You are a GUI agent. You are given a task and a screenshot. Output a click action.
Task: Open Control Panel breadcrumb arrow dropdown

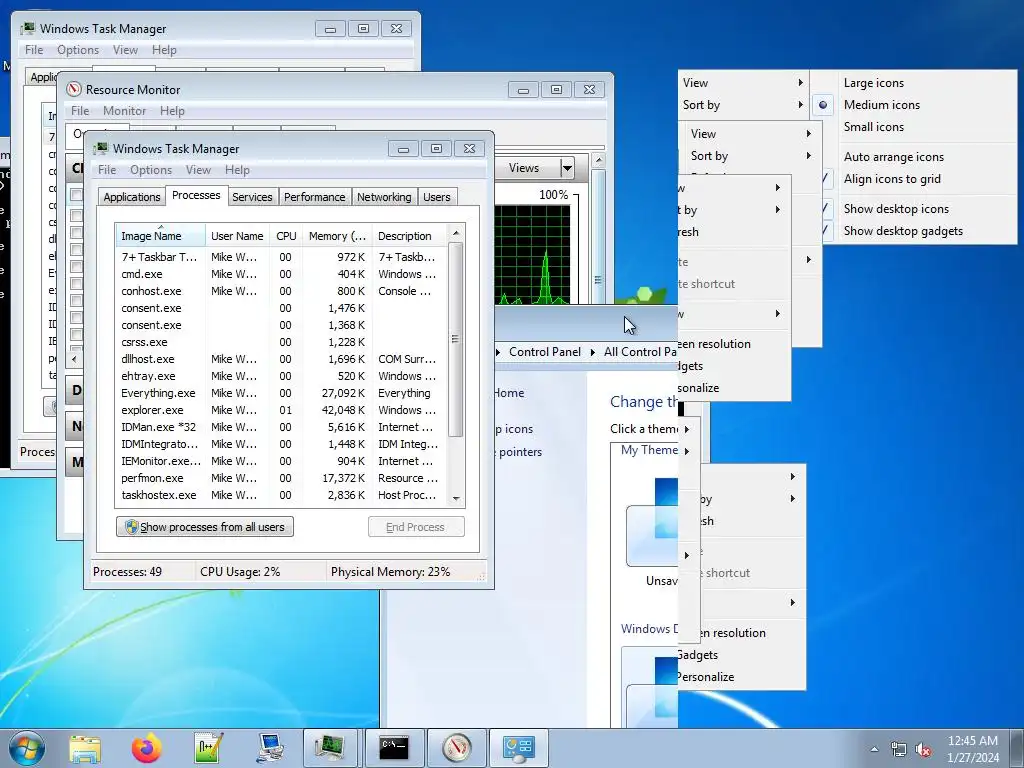(x=592, y=352)
